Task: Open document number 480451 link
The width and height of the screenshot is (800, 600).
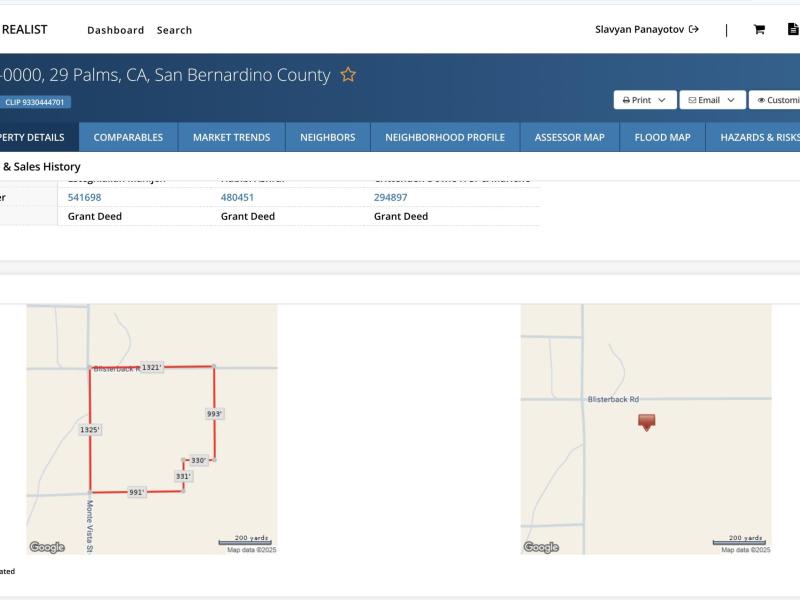Action: (237, 197)
